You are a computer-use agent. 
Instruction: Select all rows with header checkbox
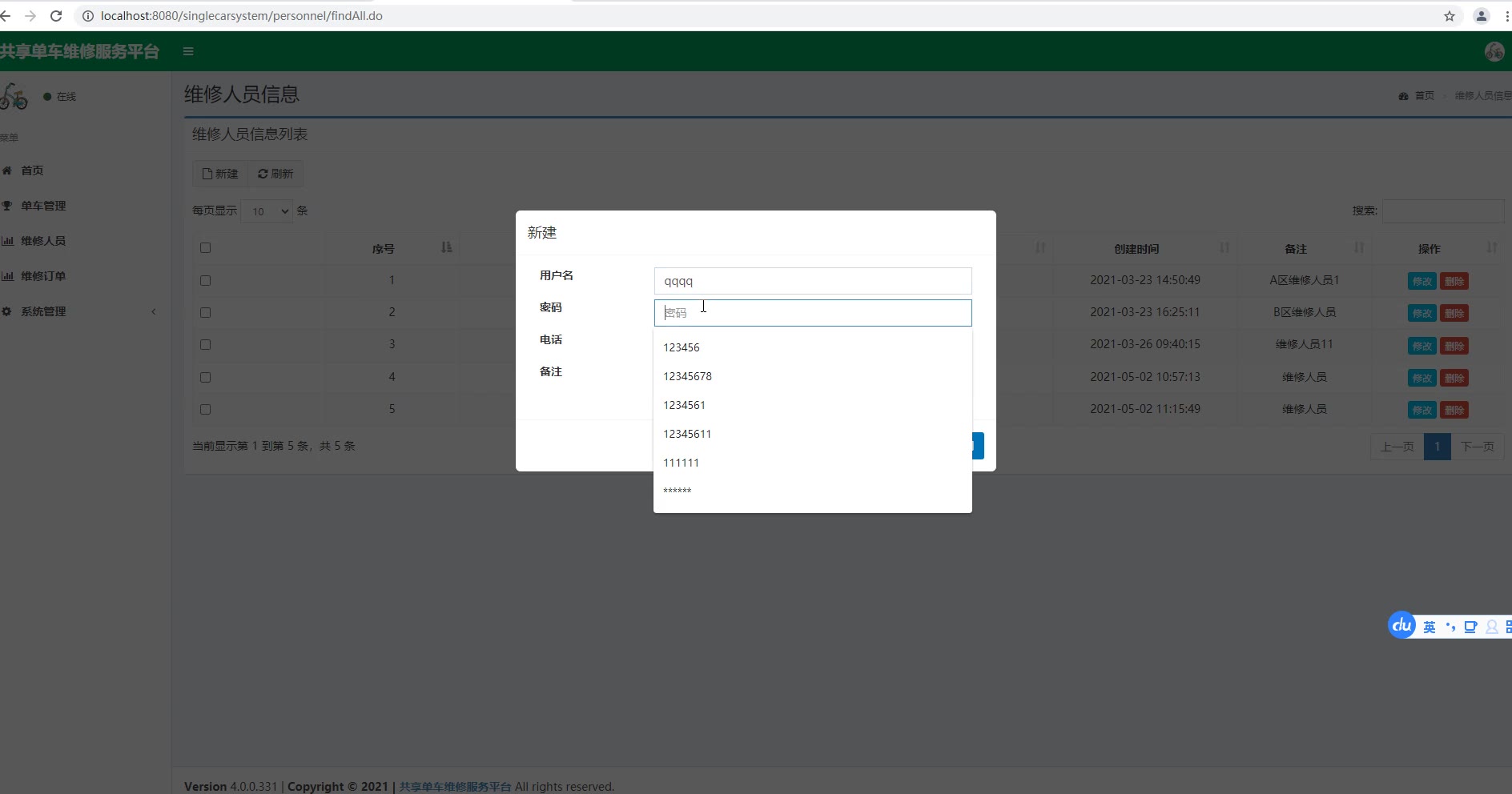(x=205, y=248)
